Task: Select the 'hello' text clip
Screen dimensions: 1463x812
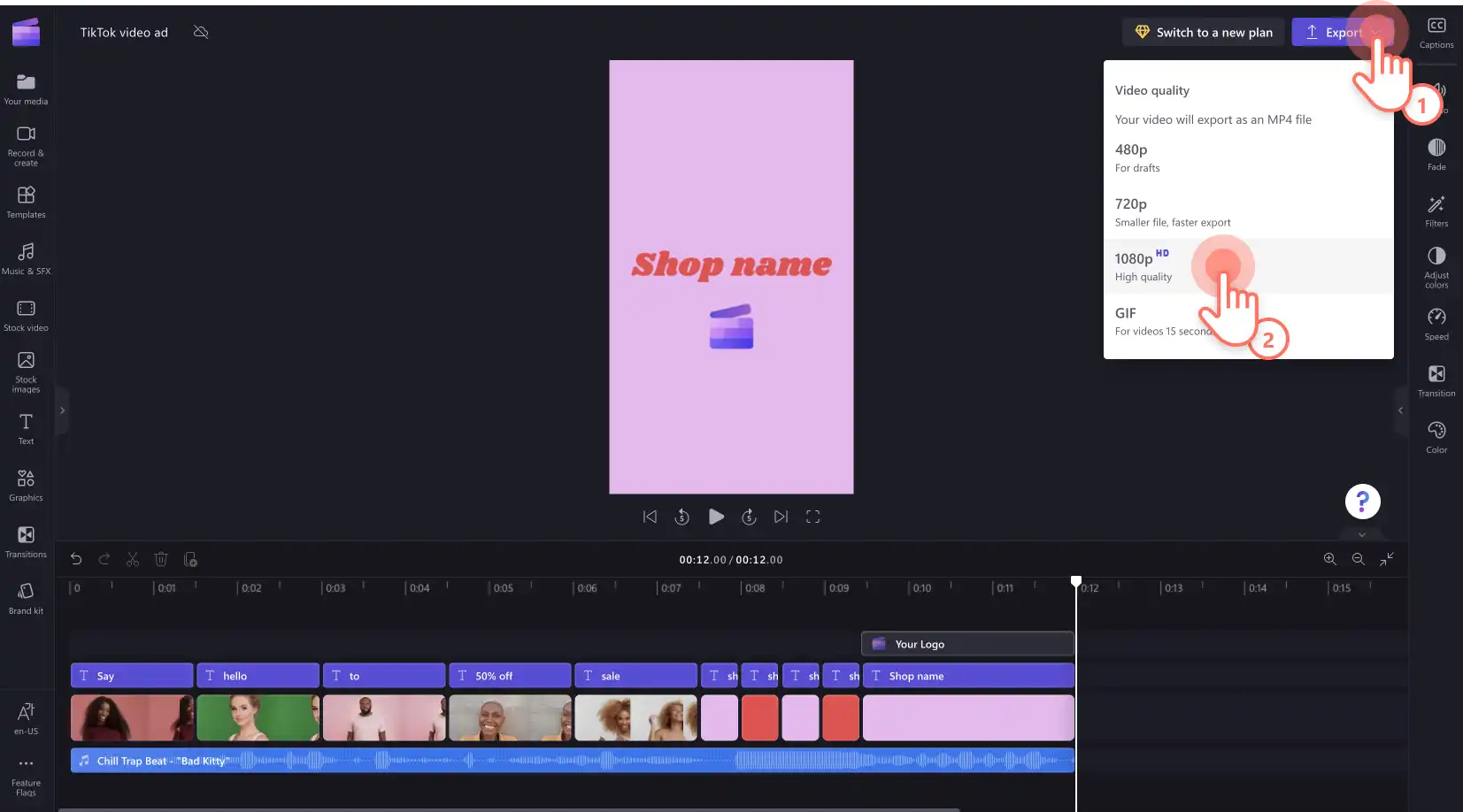Action: click(x=258, y=676)
